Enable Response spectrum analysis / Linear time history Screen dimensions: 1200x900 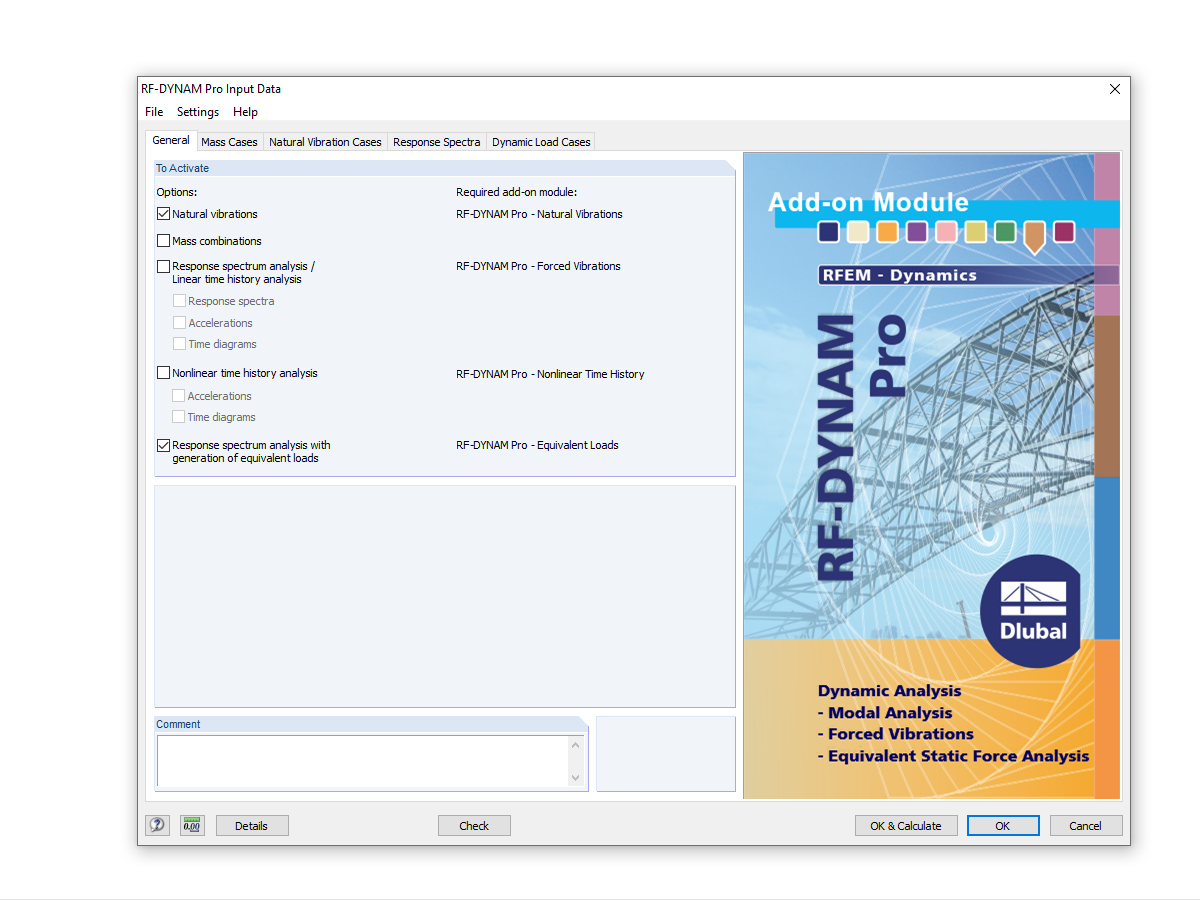click(163, 266)
